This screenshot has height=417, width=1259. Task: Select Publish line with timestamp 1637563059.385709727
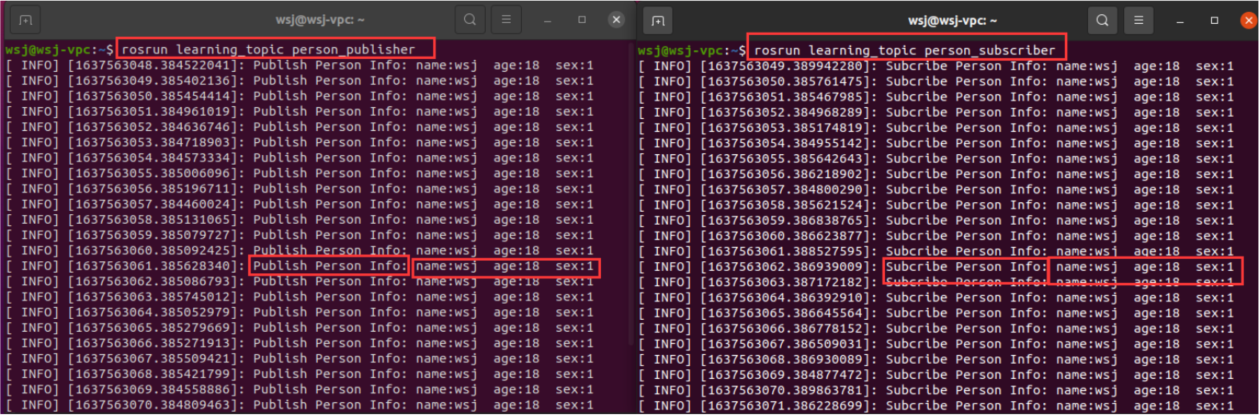pyautogui.click(x=299, y=236)
